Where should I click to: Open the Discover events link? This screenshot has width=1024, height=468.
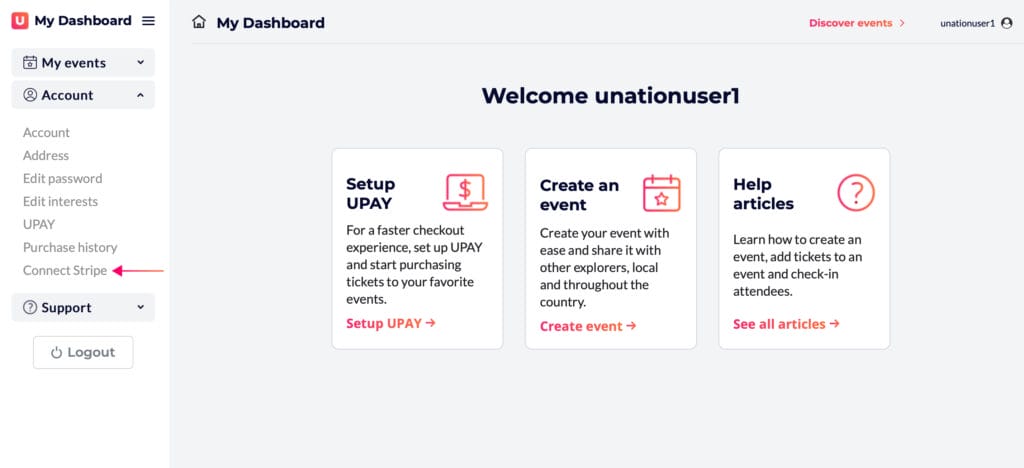pos(857,23)
